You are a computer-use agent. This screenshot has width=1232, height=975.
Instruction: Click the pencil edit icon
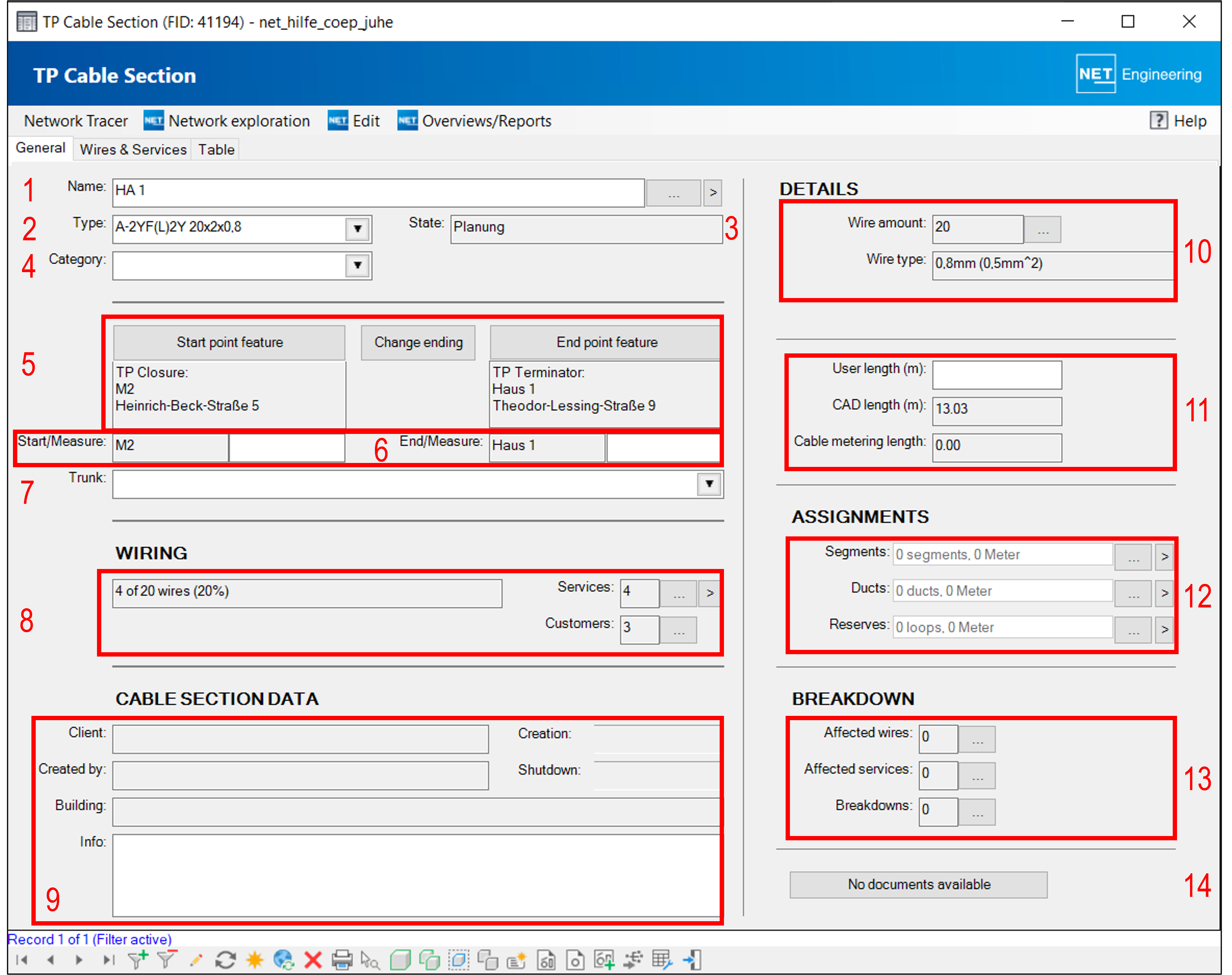(196, 960)
